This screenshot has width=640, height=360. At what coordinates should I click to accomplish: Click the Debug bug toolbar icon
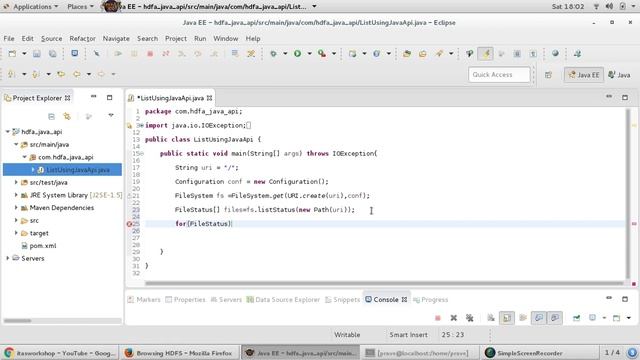point(273,53)
